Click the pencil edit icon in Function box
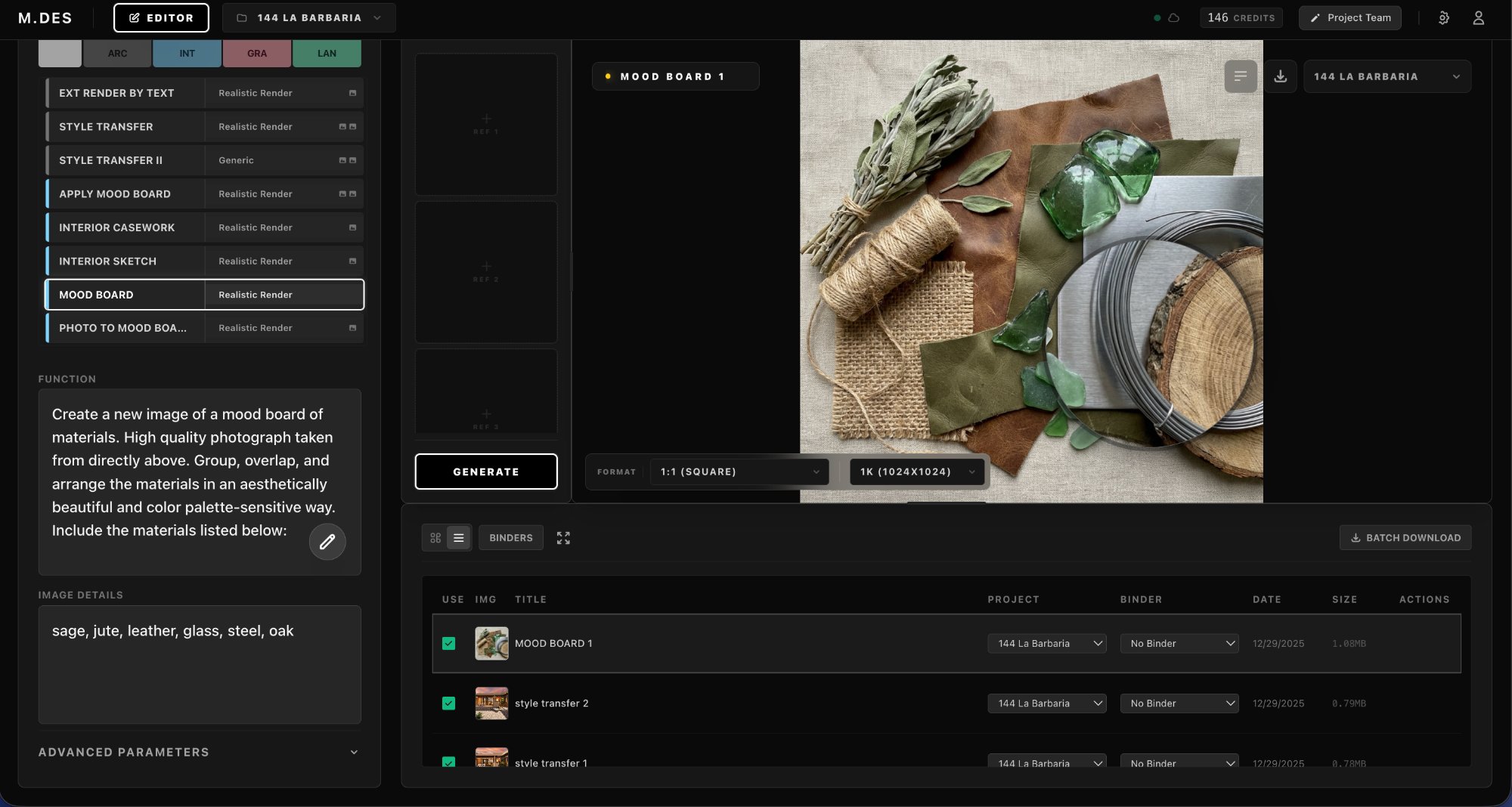 (327, 542)
